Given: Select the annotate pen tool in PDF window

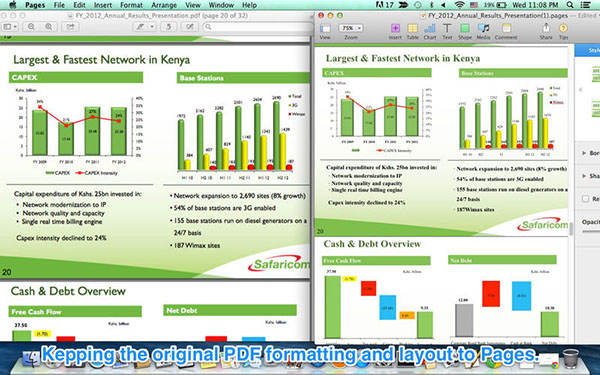Looking at the screenshot, I should point(140,27).
